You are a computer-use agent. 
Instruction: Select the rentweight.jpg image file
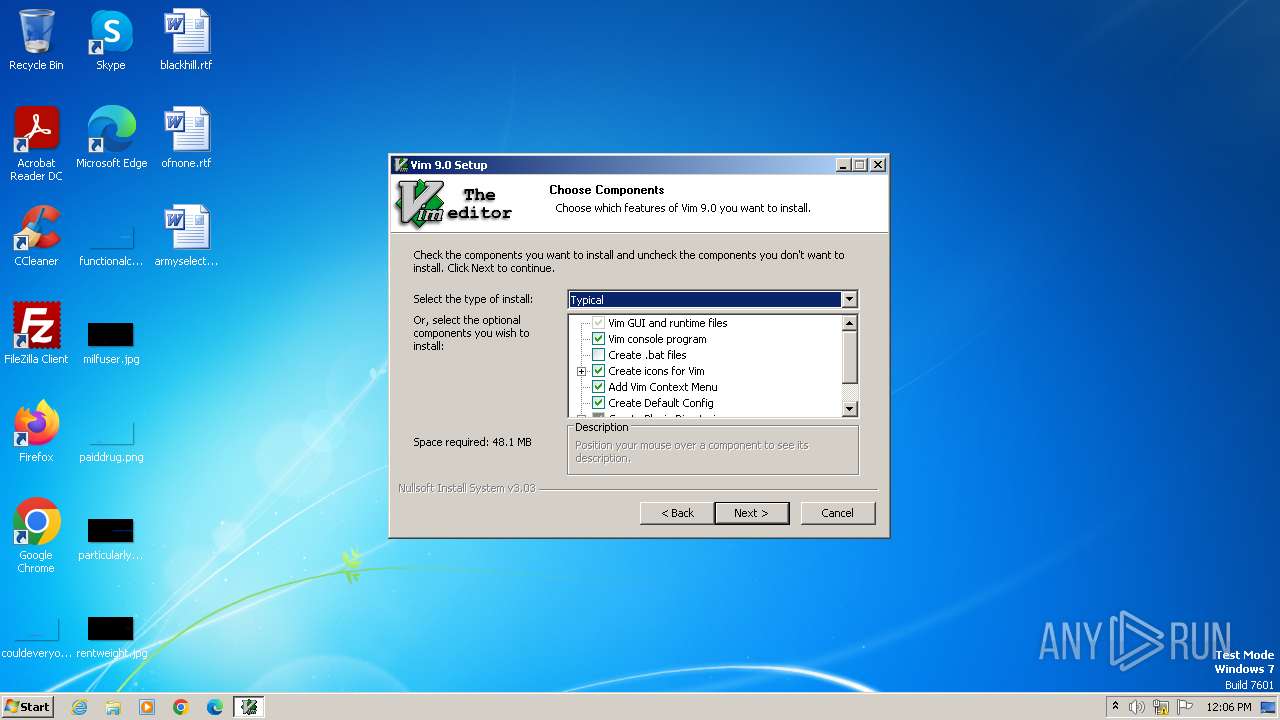pyautogui.click(x=111, y=636)
